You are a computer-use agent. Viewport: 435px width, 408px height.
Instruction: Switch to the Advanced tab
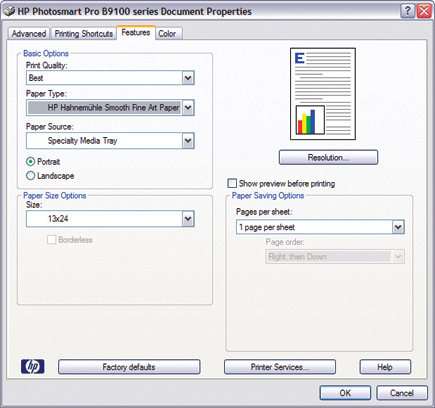[29, 34]
